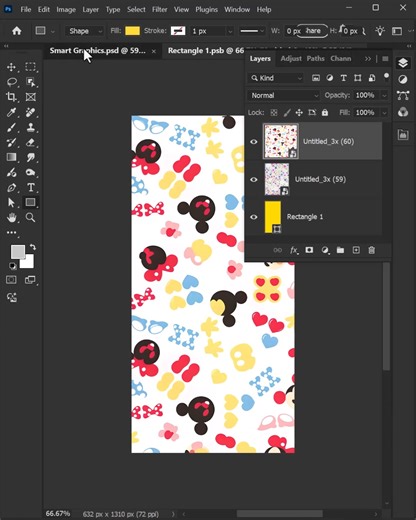The height and width of the screenshot is (520, 416).
Task: Select the Lasso tool
Action: (x=12, y=82)
